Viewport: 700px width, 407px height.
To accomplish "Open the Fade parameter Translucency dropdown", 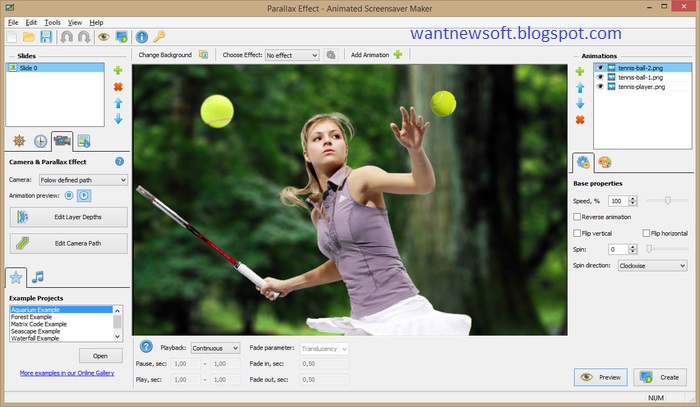I will [x=324, y=349].
